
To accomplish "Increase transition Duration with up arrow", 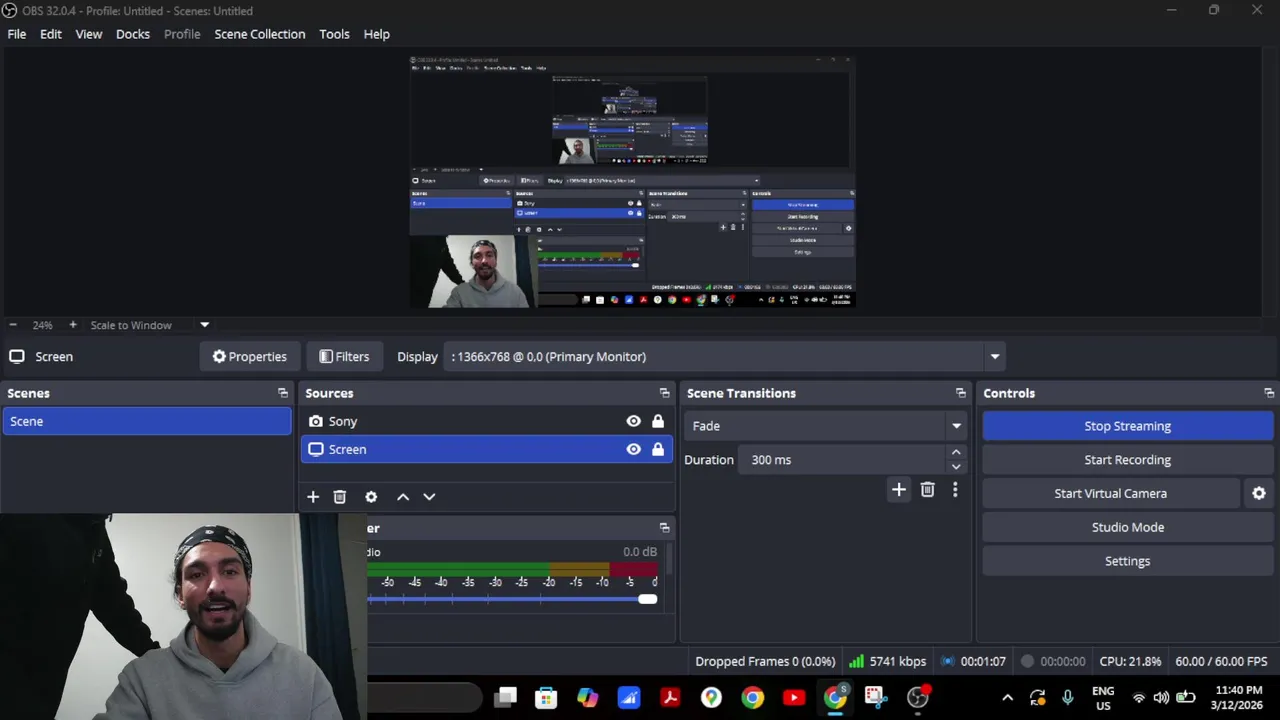I will [x=956, y=453].
